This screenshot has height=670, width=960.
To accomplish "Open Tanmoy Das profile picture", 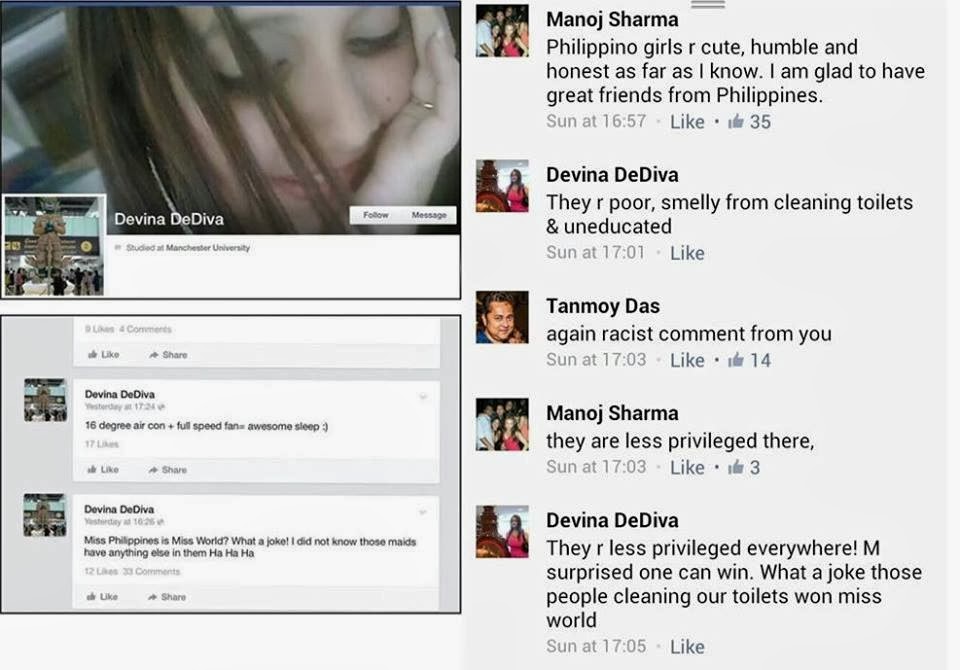I will coord(502,317).
